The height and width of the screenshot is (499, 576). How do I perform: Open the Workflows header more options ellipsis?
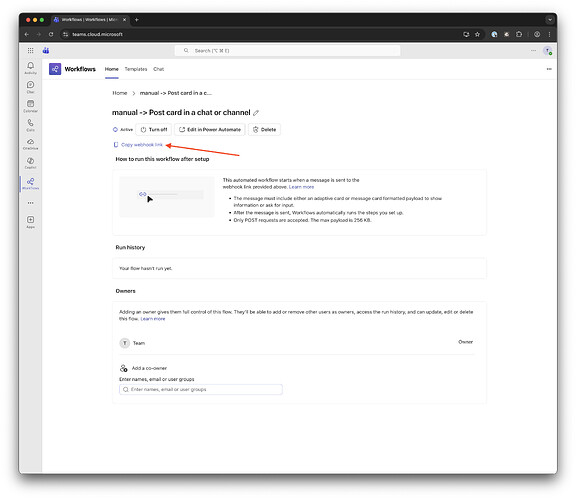(x=549, y=69)
